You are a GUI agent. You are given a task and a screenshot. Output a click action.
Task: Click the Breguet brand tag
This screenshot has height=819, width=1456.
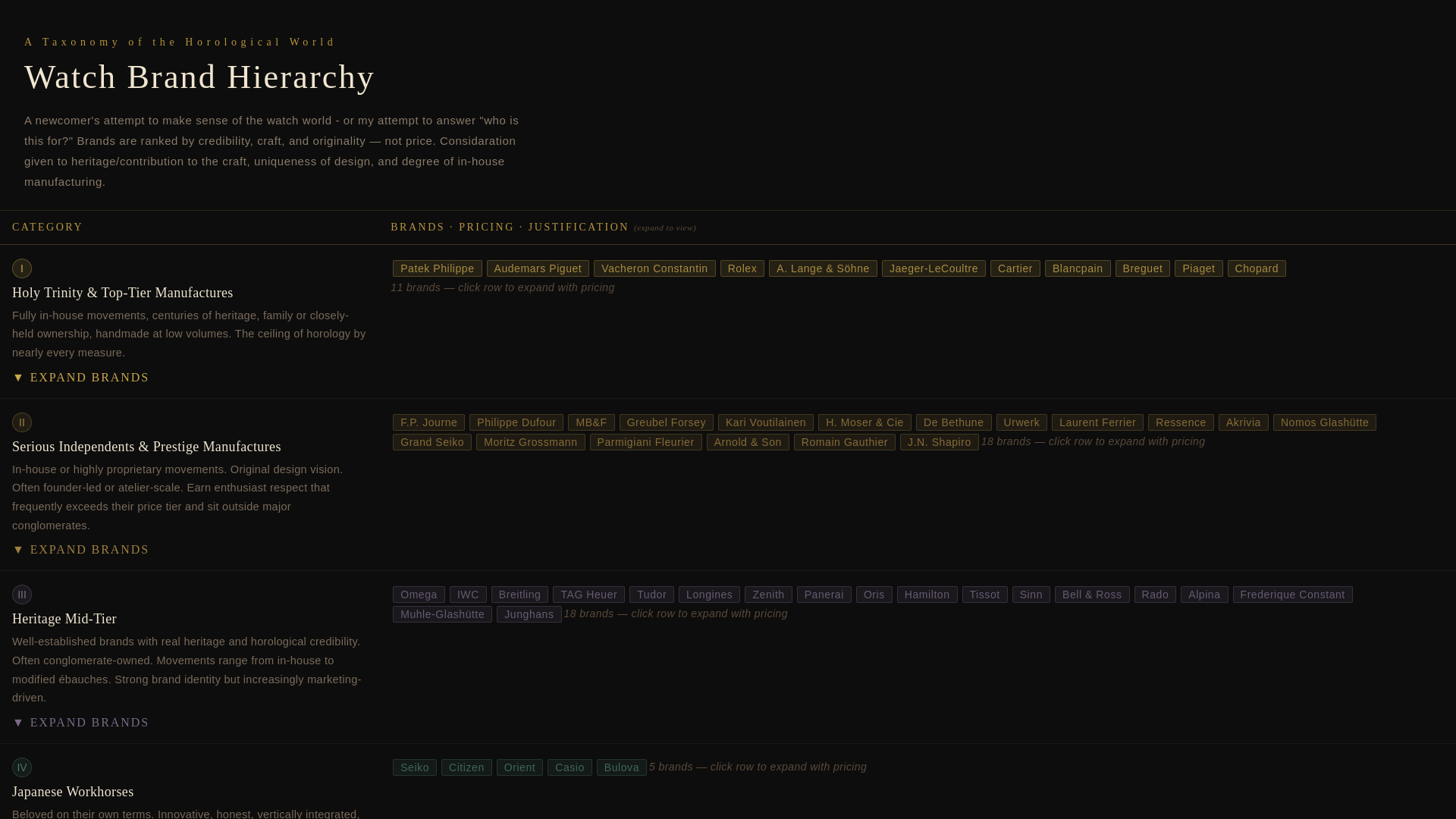point(1143,268)
